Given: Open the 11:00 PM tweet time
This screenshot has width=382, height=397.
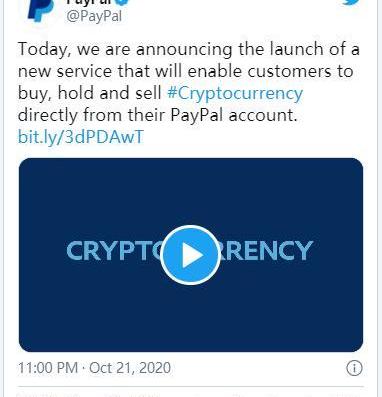Looking at the screenshot, I should [48, 368].
